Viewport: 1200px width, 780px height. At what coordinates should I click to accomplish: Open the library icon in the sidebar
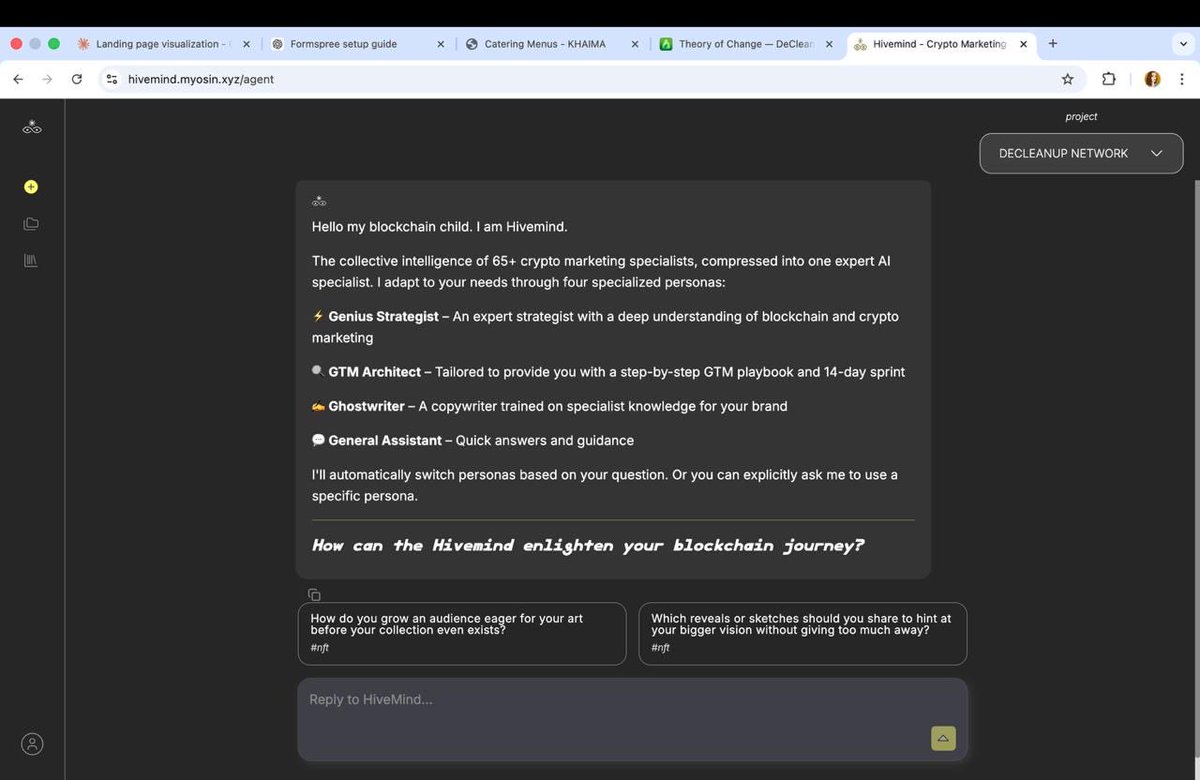pos(31,260)
